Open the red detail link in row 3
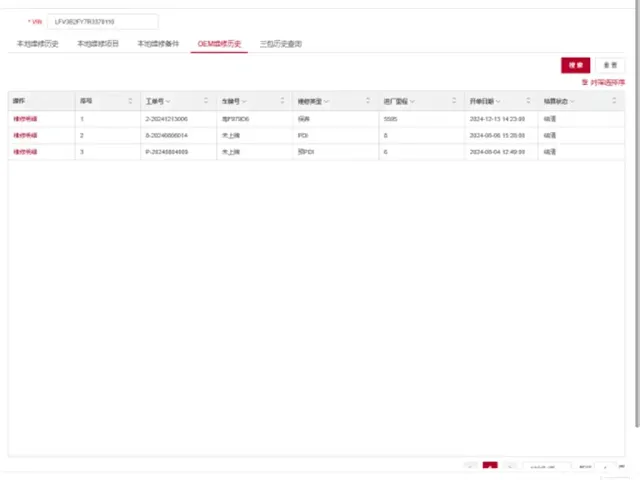The height and width of the screenshot is (480, 640). coord(25,152)
